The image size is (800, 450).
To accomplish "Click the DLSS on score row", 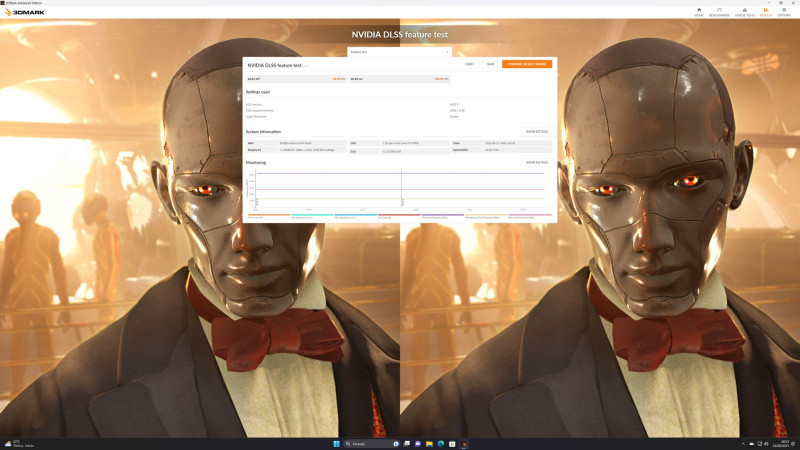I will (400, 79).
